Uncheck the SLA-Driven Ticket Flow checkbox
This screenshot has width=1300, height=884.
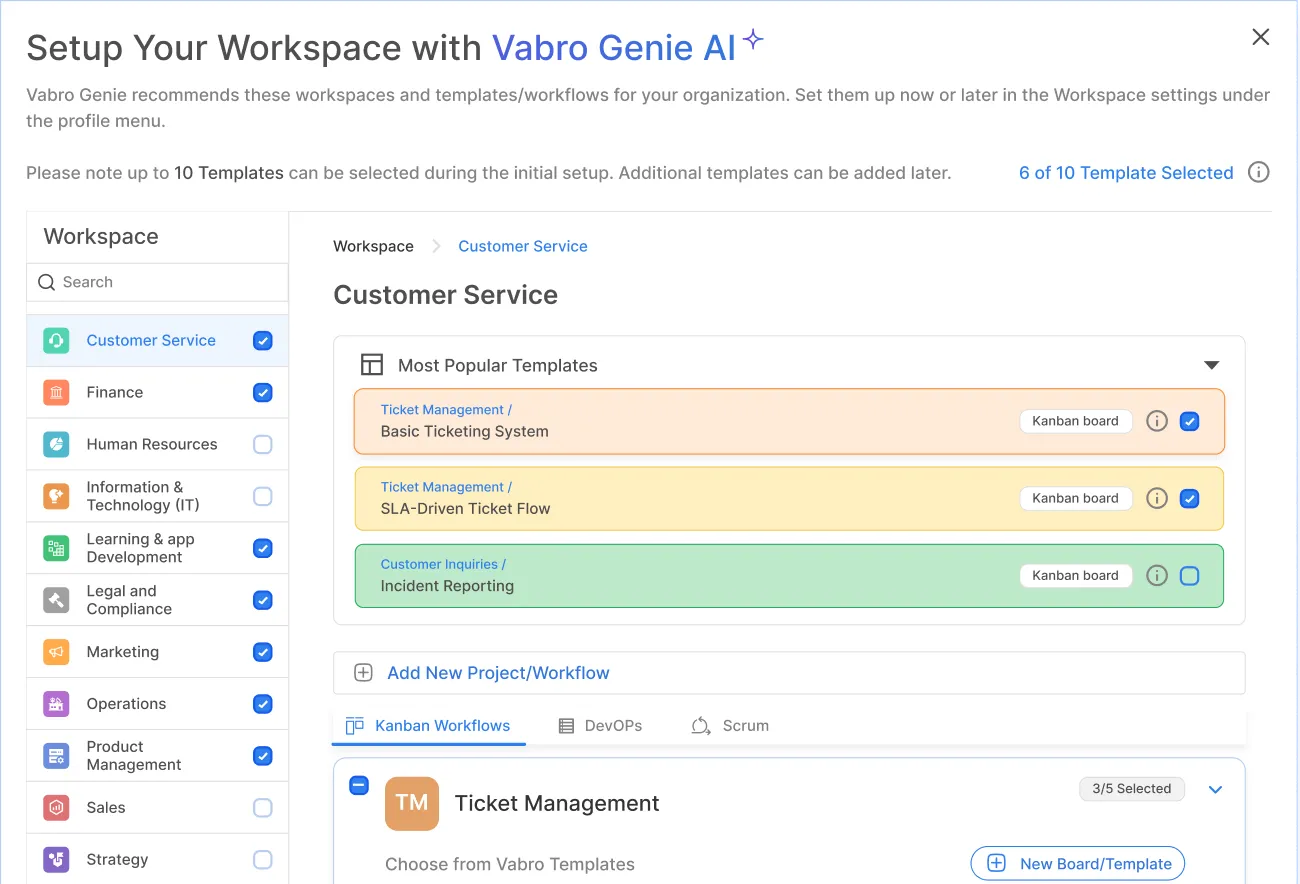tap(1189, 498)
